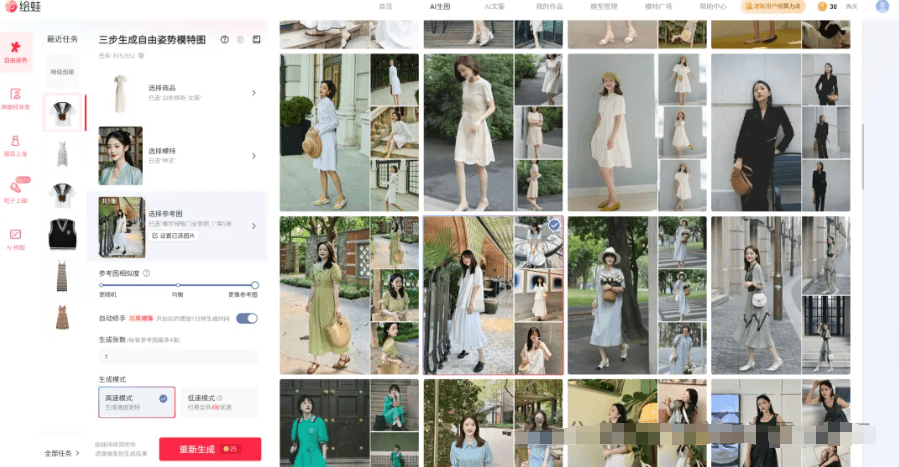The width and height of the screenshot is (899, 467).
Task: Select the sailor-collar shirt recent task, highlighted
Action: coord(62,113)
